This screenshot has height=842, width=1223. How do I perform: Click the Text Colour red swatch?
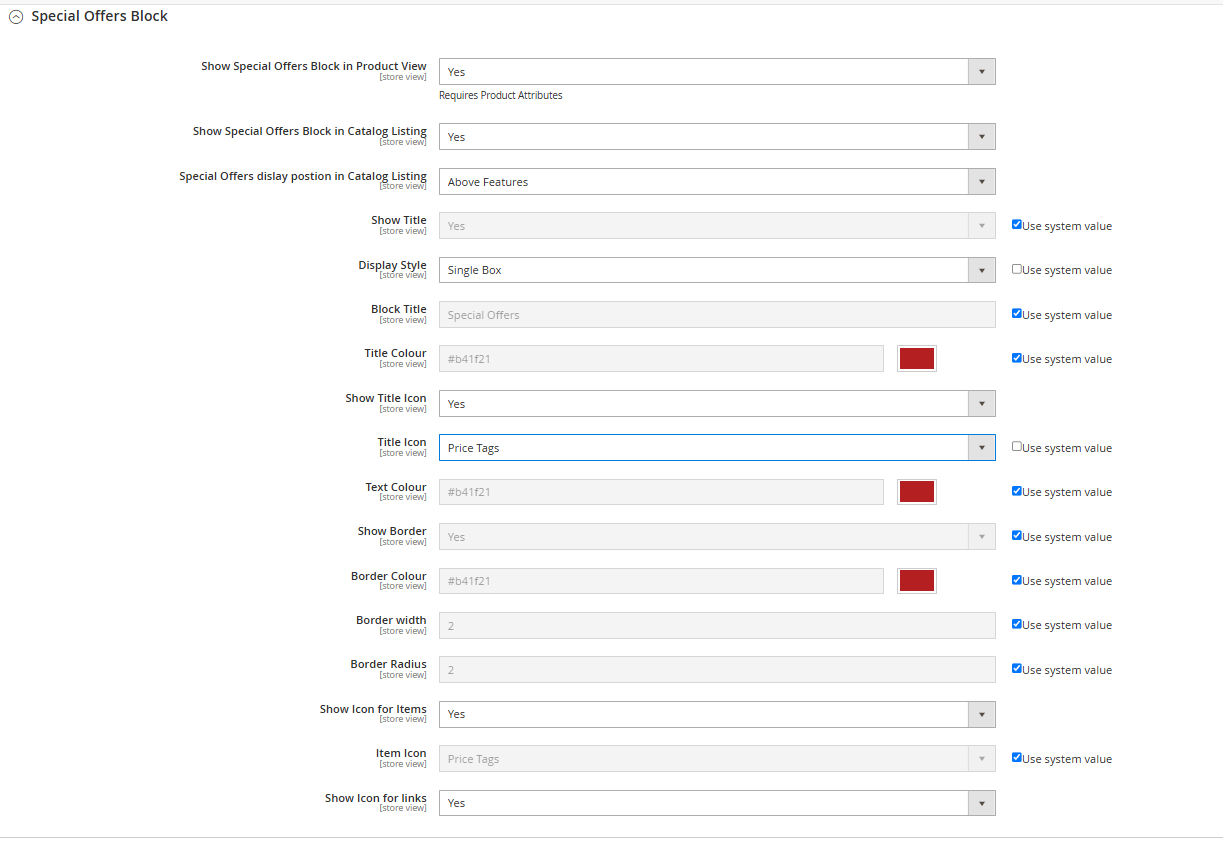[x=916, y=492]
